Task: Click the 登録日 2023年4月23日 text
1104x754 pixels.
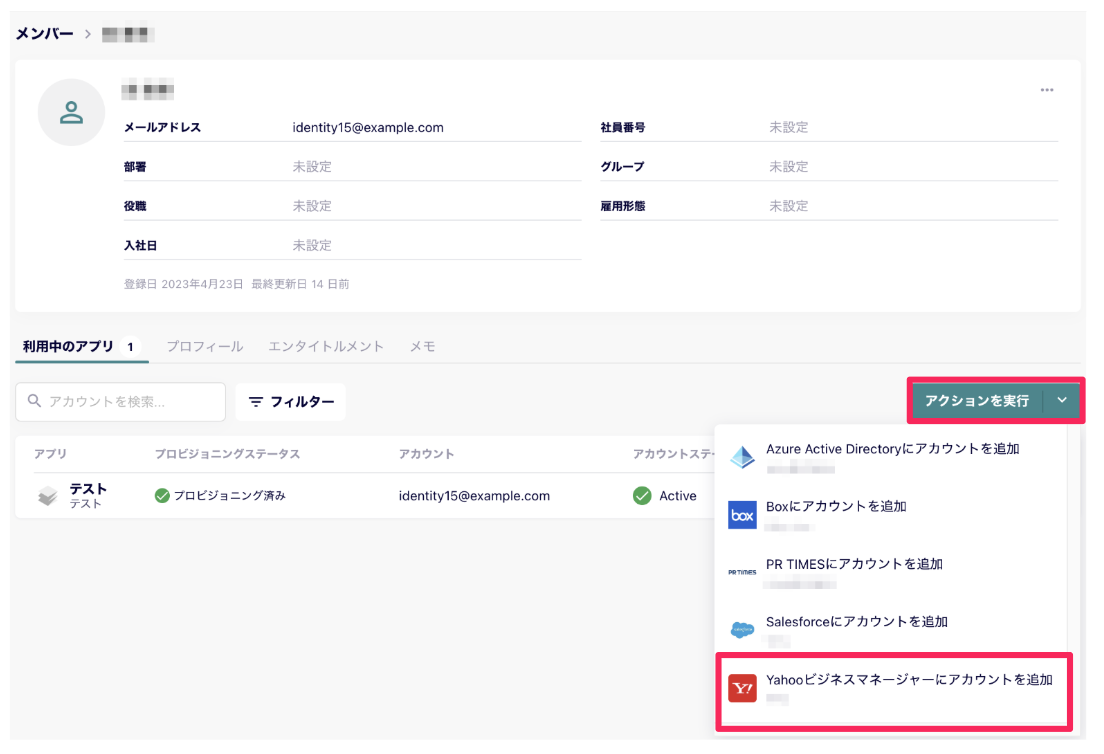Action: coord(184,284)
